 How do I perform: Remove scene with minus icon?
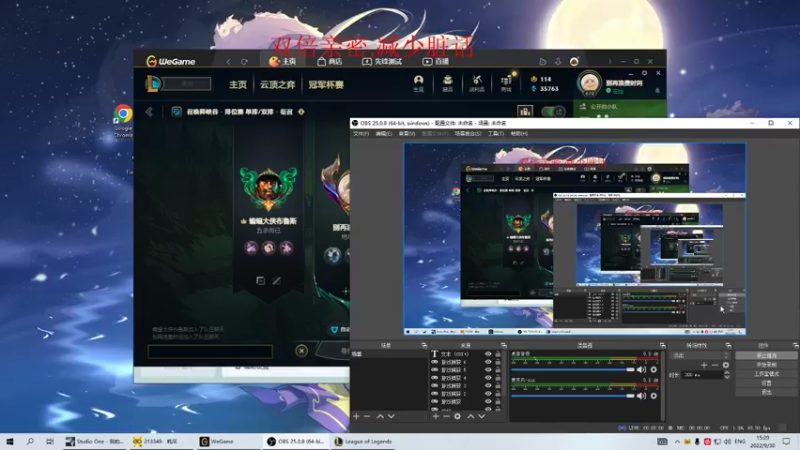367,416
